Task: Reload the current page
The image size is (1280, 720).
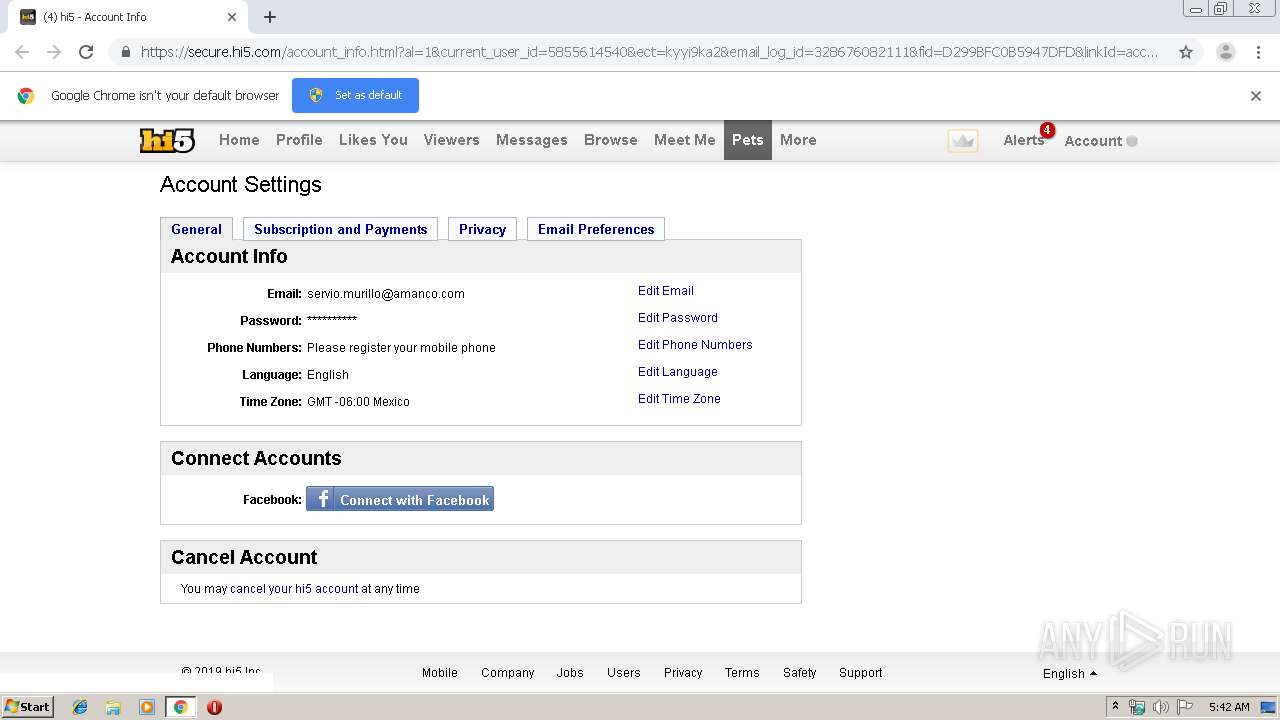Action: (86, 52)
